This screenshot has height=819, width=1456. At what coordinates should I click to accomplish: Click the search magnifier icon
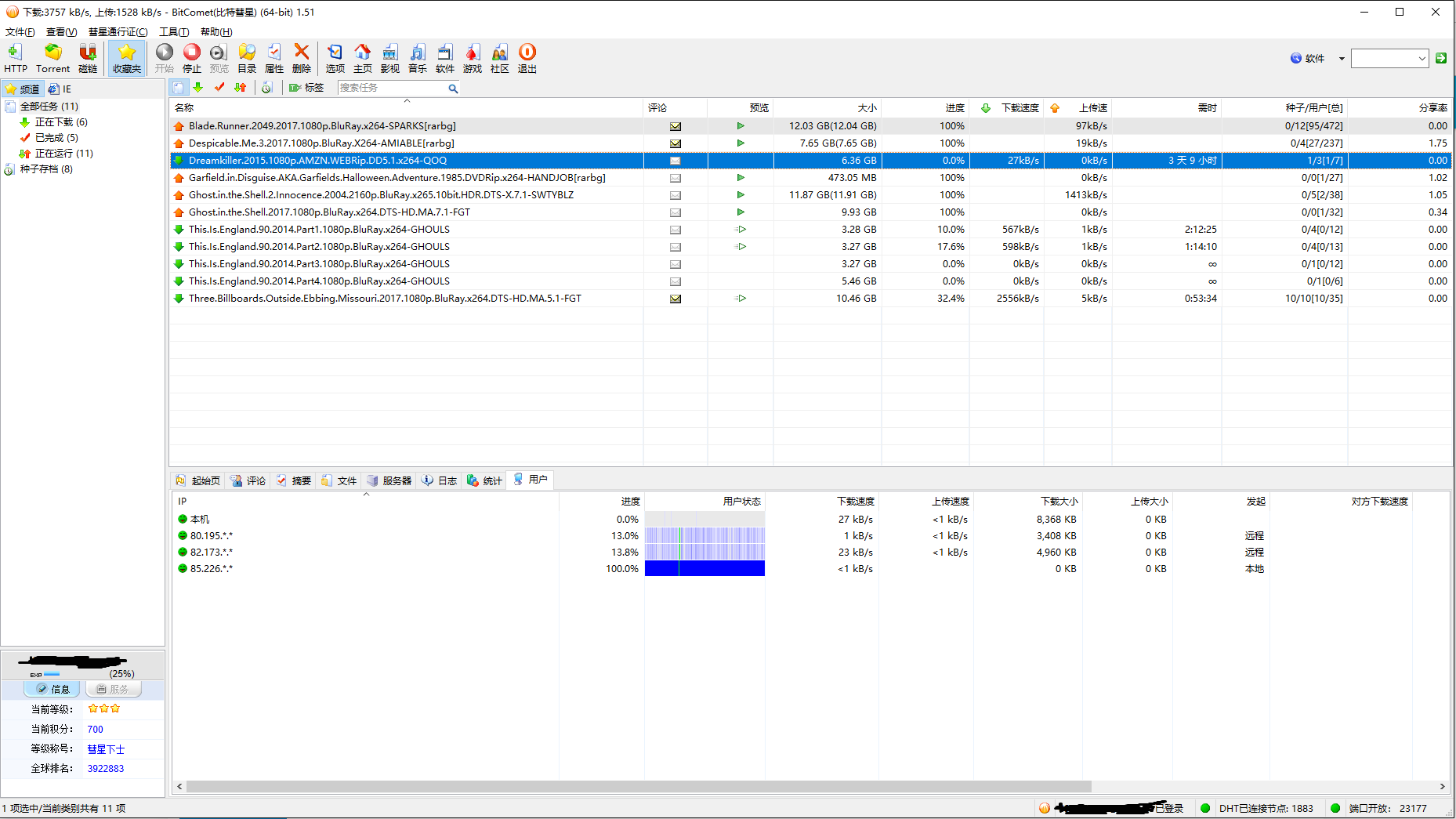pos(453,89)
